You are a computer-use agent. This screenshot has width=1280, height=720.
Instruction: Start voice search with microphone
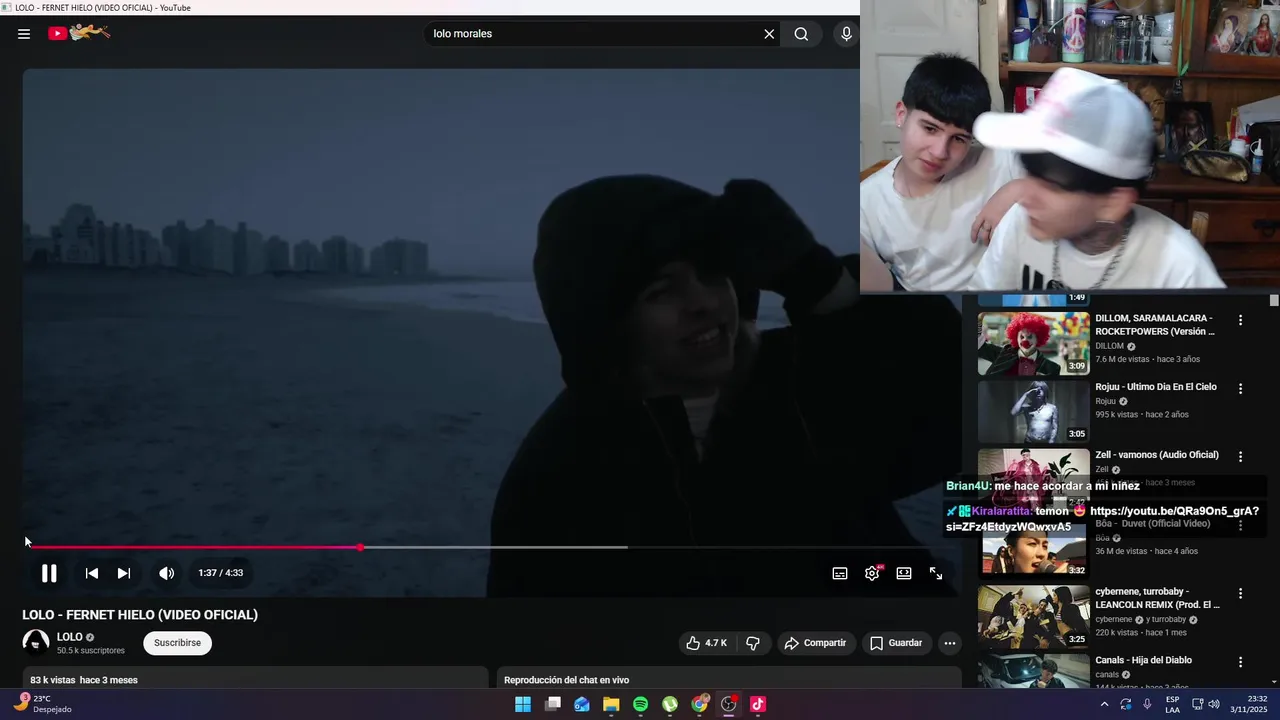coord(846,34)
